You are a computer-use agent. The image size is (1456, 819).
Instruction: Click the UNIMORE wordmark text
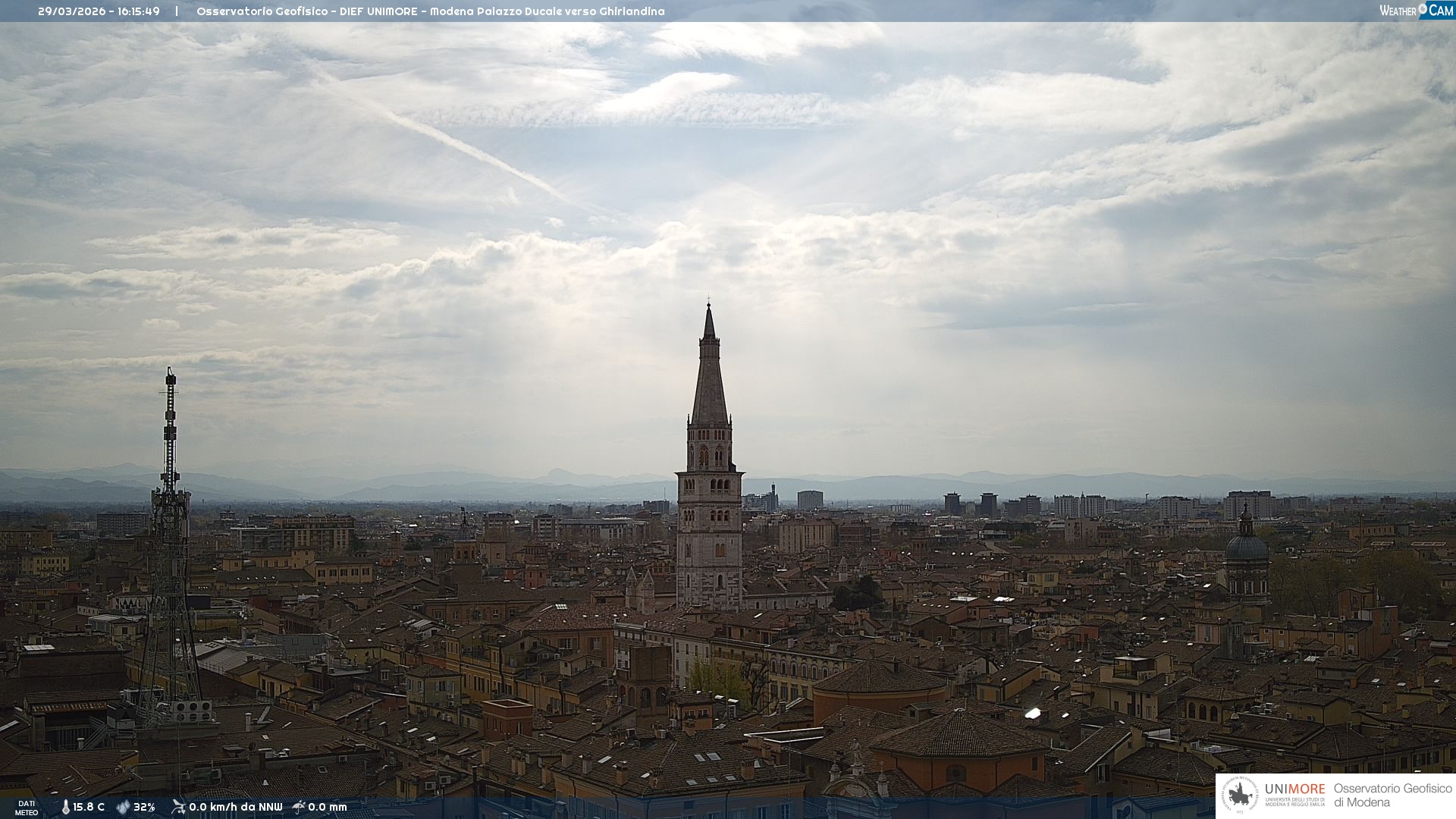click(x=1294, y=789)
